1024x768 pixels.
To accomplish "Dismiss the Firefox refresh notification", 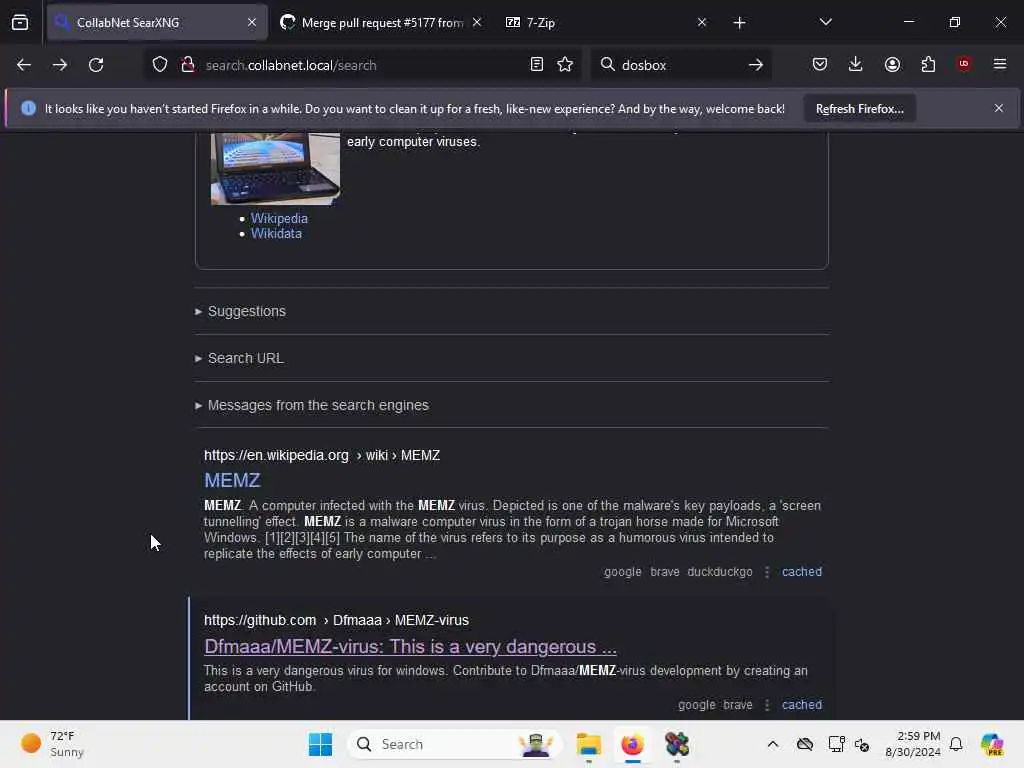I will [x=998, y=108].
